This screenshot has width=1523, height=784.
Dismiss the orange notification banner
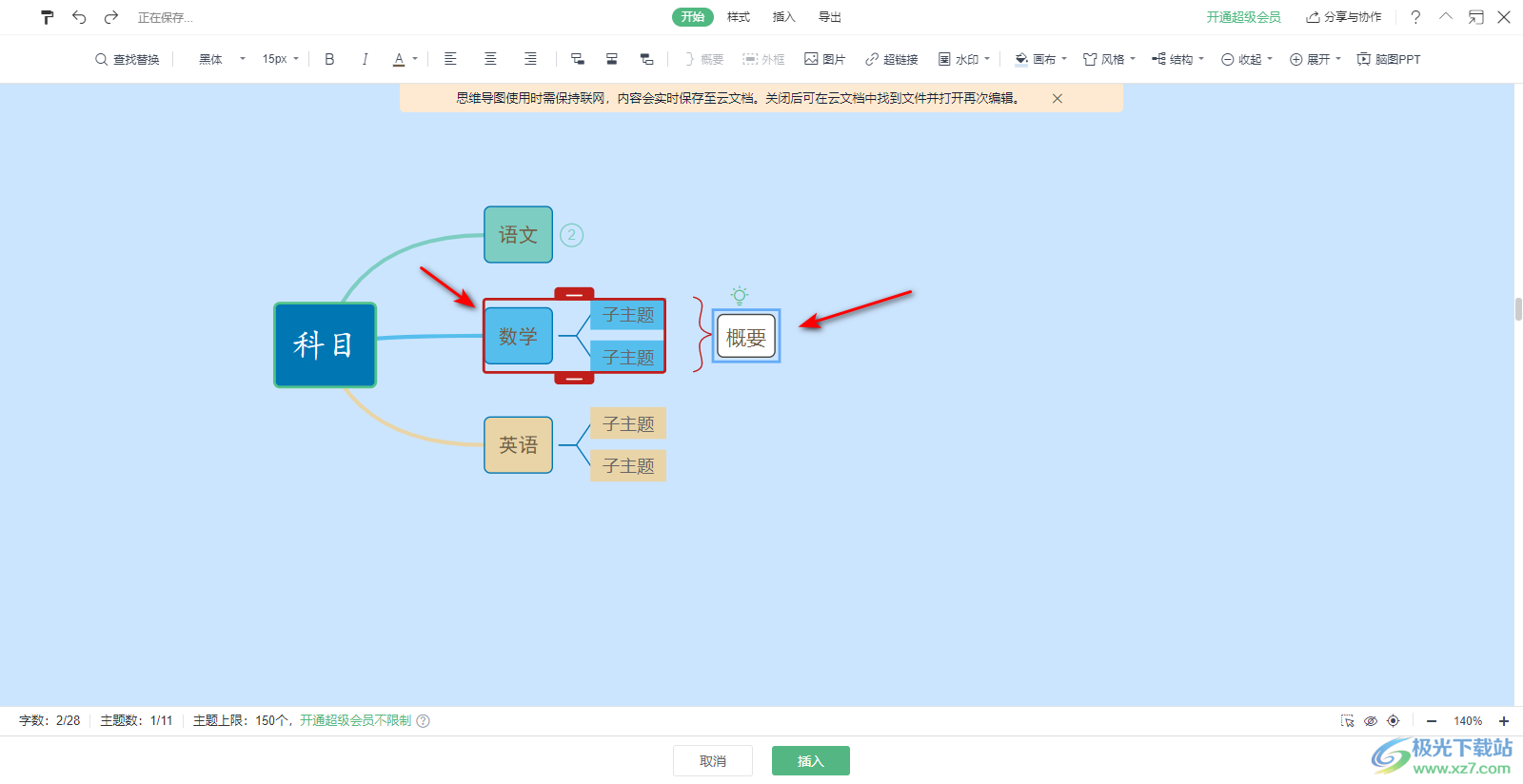coord(1058,98)
